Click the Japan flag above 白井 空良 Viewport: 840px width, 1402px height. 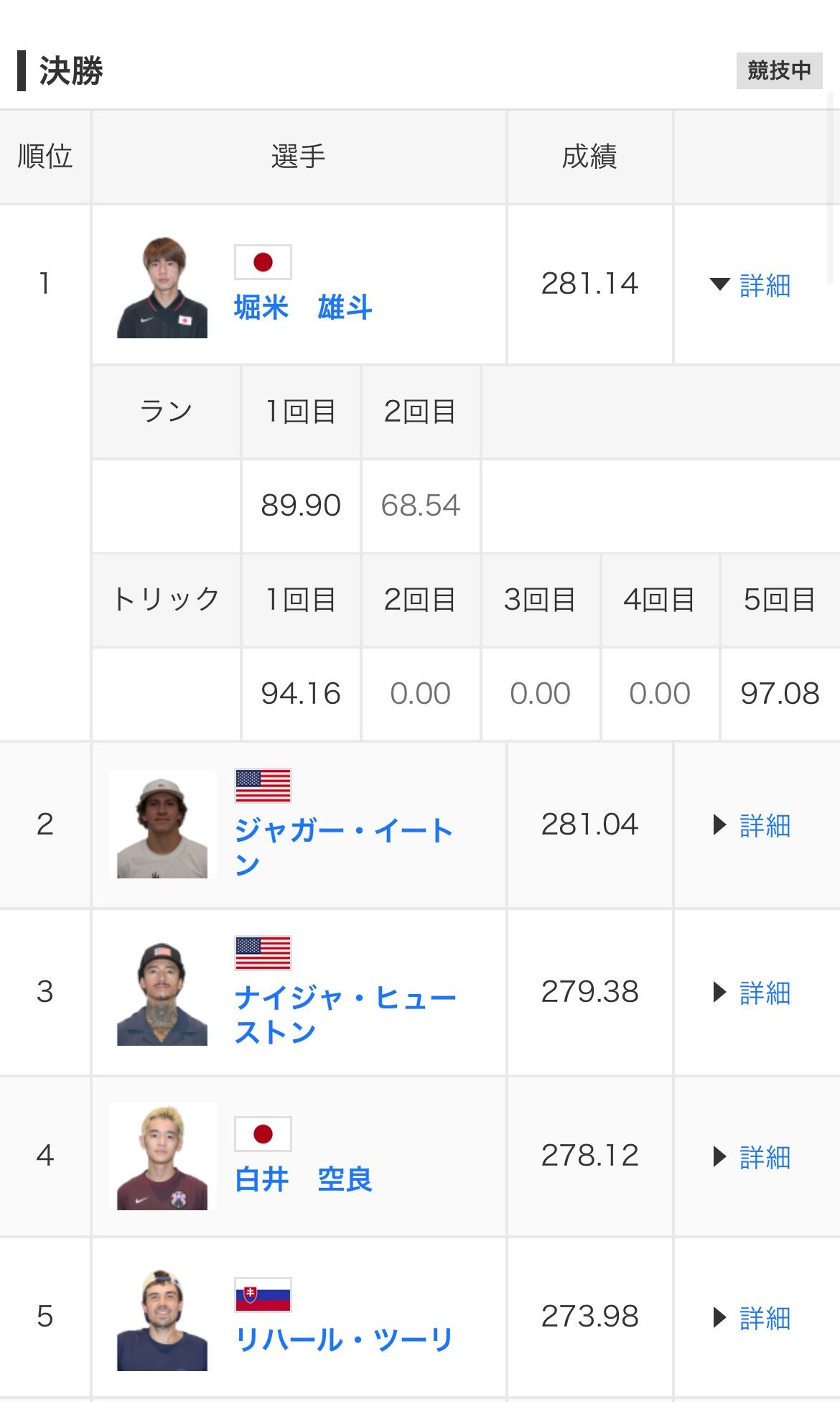[263, 1134]
